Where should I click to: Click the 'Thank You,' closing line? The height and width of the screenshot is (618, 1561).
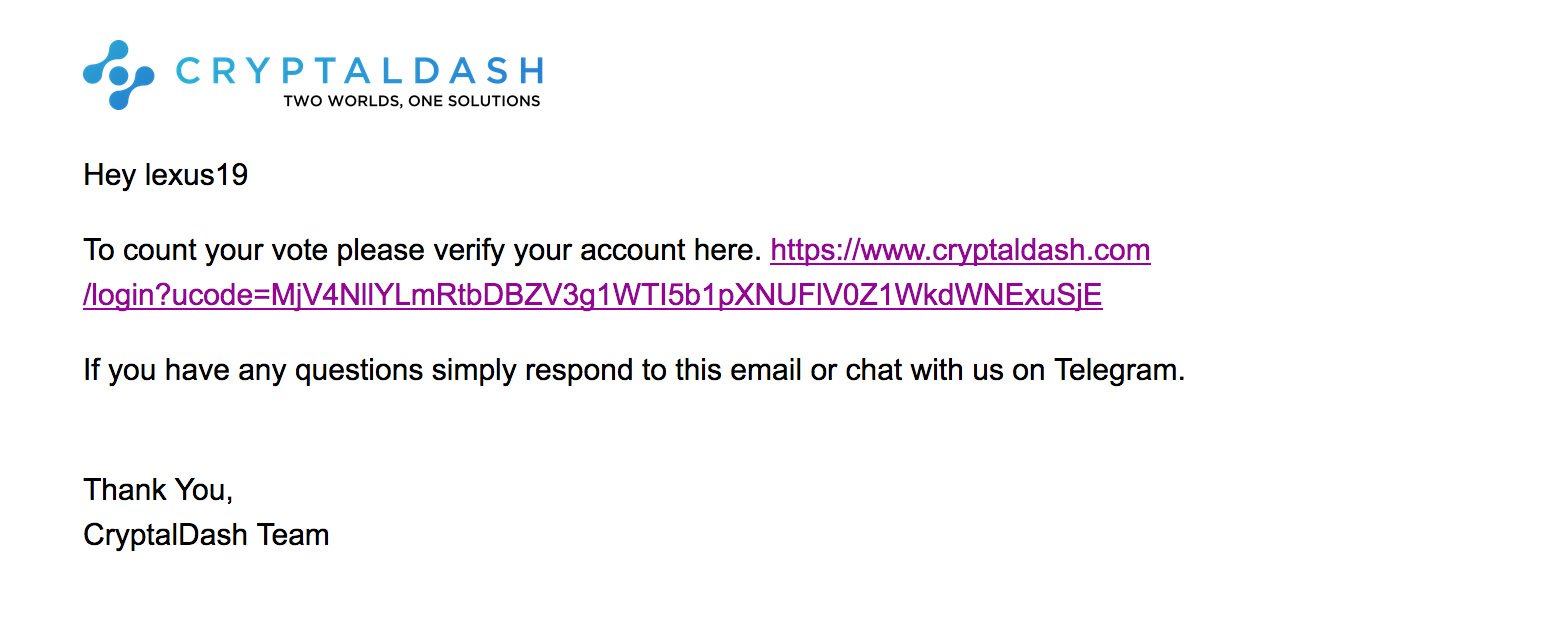[x=158, y=490]
